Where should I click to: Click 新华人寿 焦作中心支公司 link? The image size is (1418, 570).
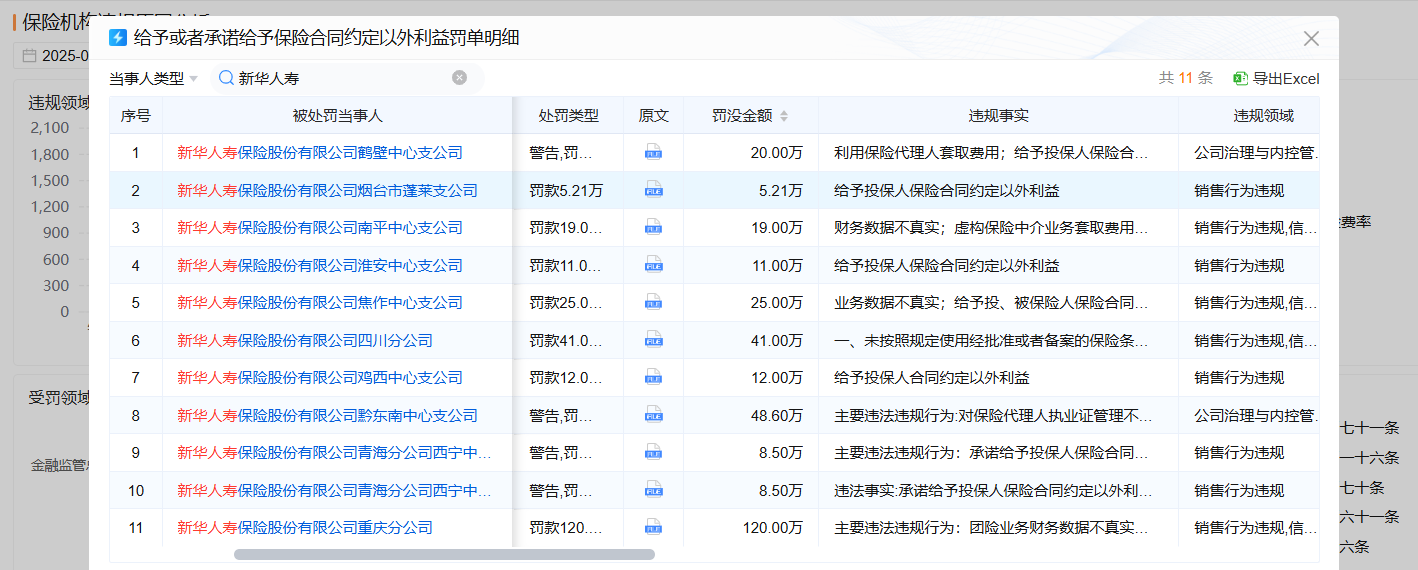tap(320, 303)
